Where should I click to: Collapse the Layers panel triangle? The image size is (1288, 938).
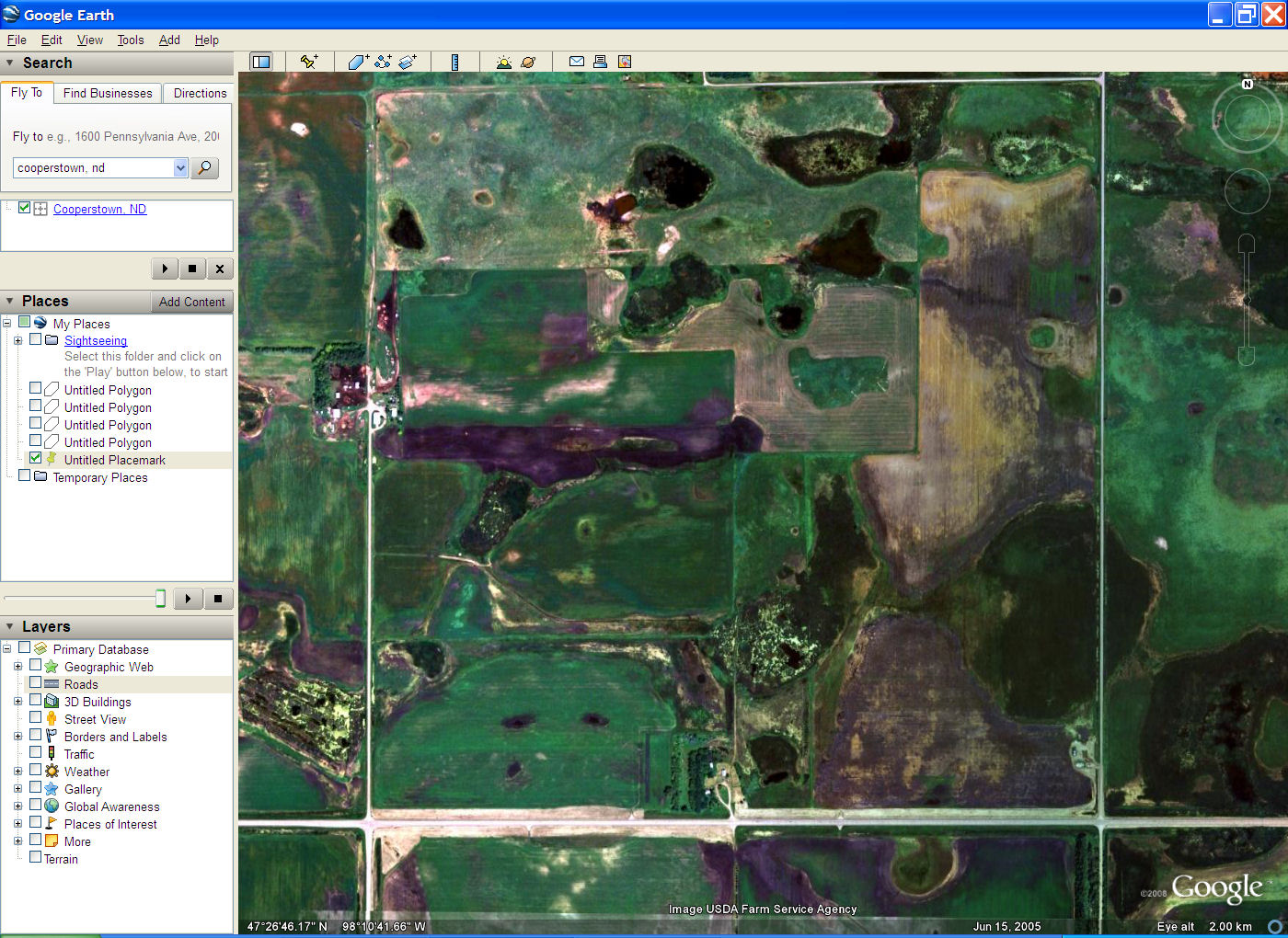point(10,626)
